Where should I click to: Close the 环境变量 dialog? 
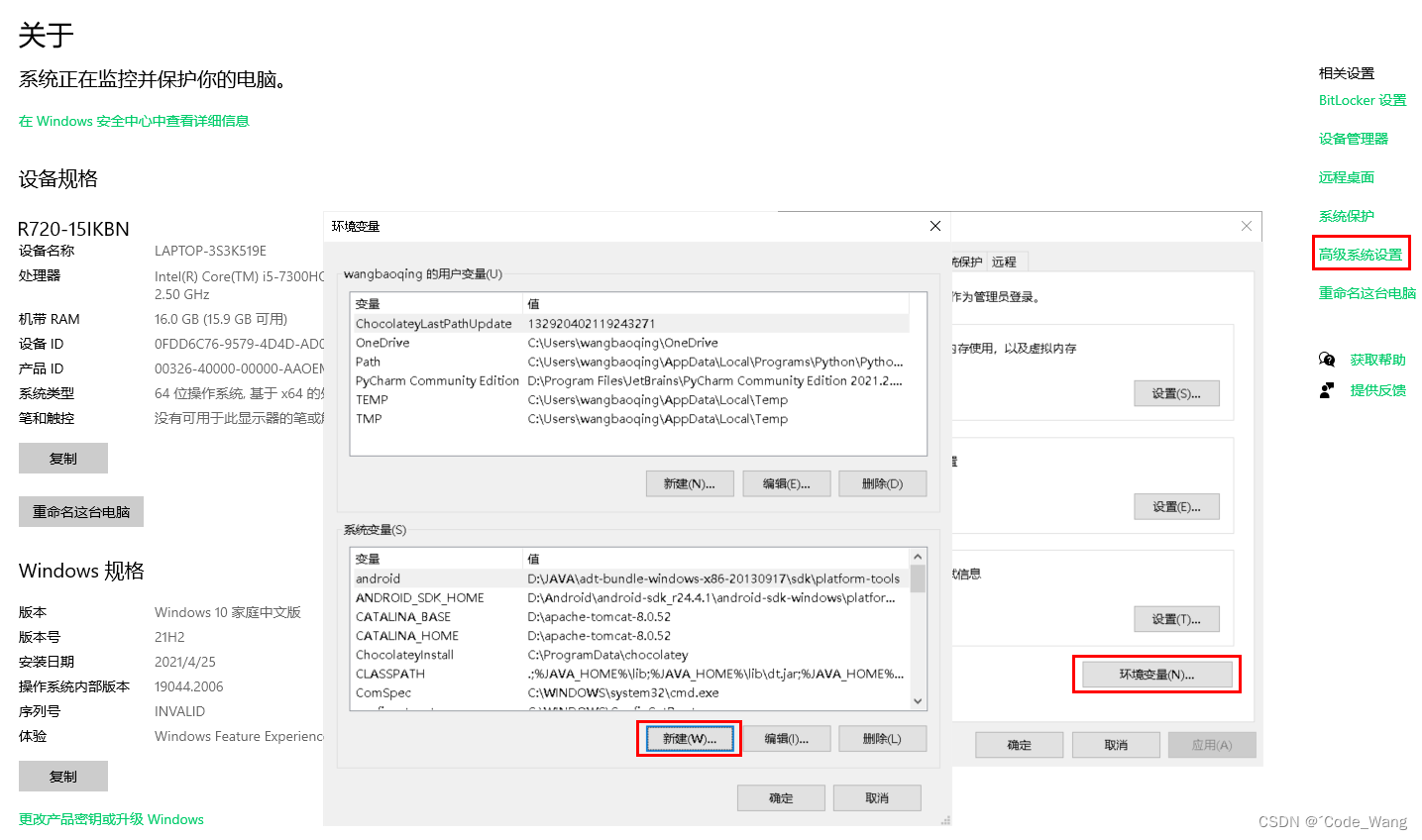click(934, 227)
